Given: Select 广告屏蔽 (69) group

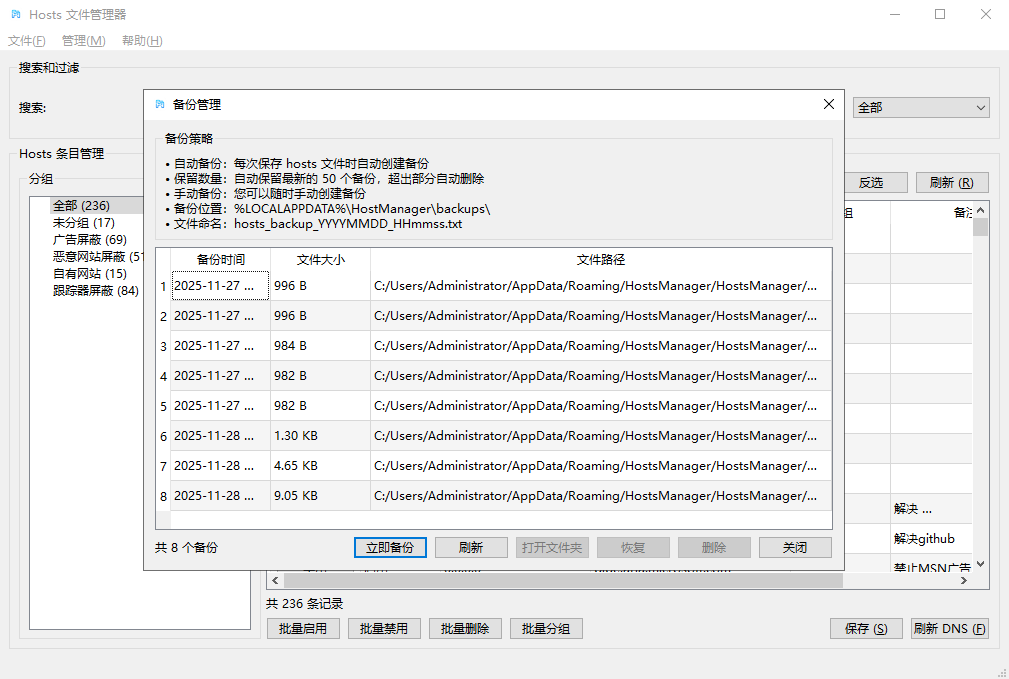Looking at the screenshot, I should [90, 240].
